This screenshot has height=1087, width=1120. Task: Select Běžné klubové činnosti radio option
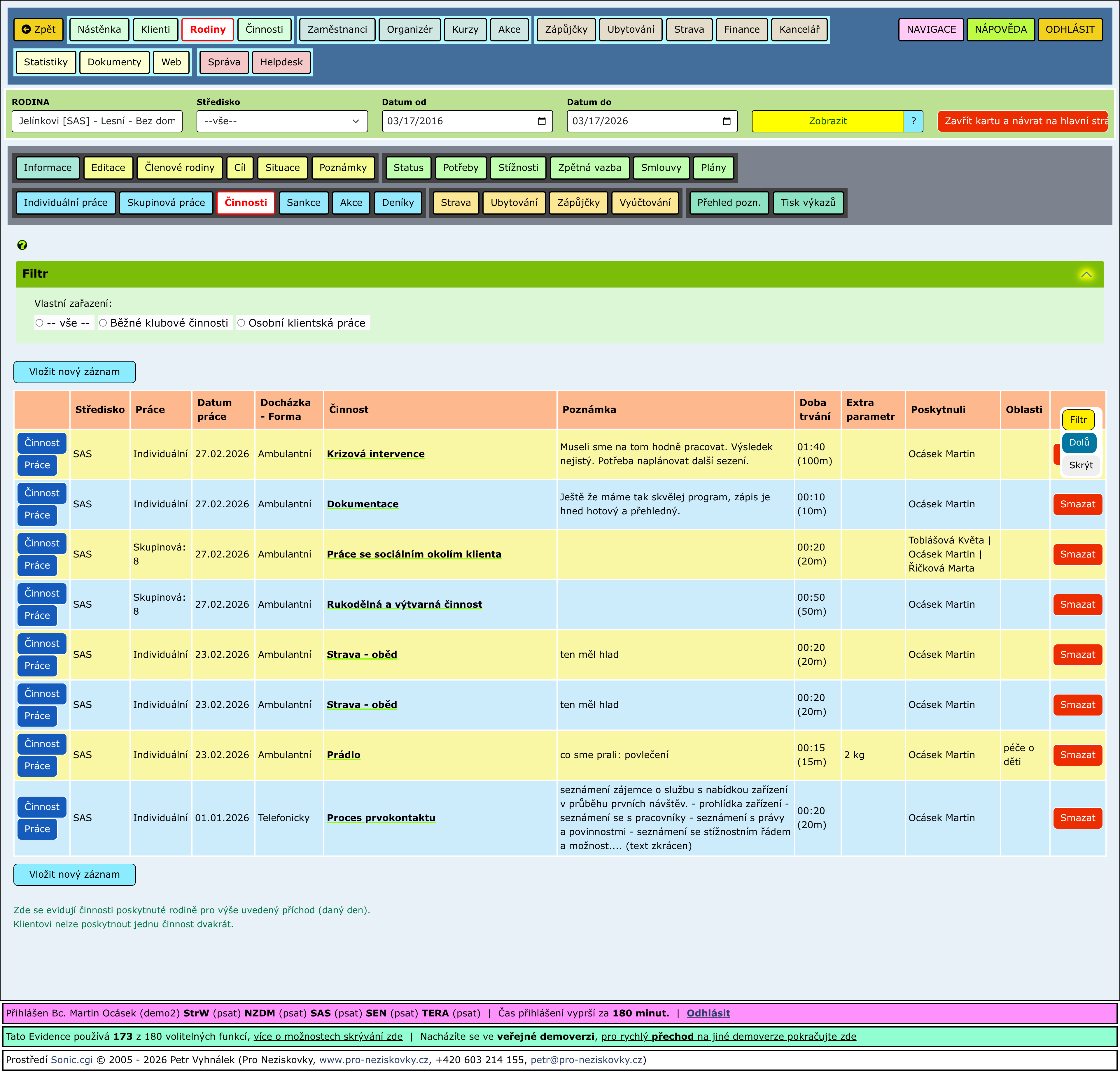pyautogui.click(x=104, y=323)
